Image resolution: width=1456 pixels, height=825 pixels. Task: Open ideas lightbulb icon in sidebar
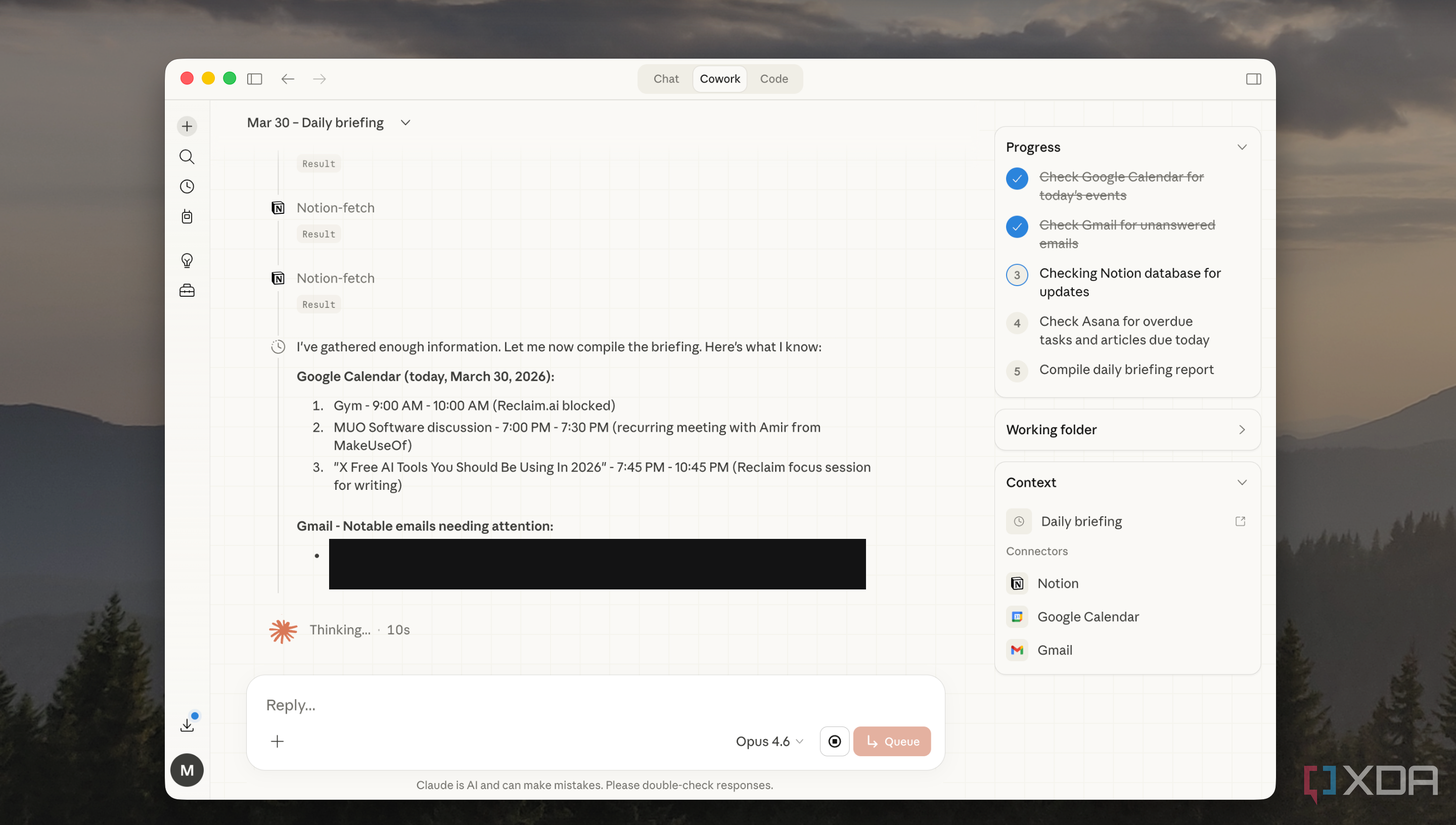[x=187, y=261]
